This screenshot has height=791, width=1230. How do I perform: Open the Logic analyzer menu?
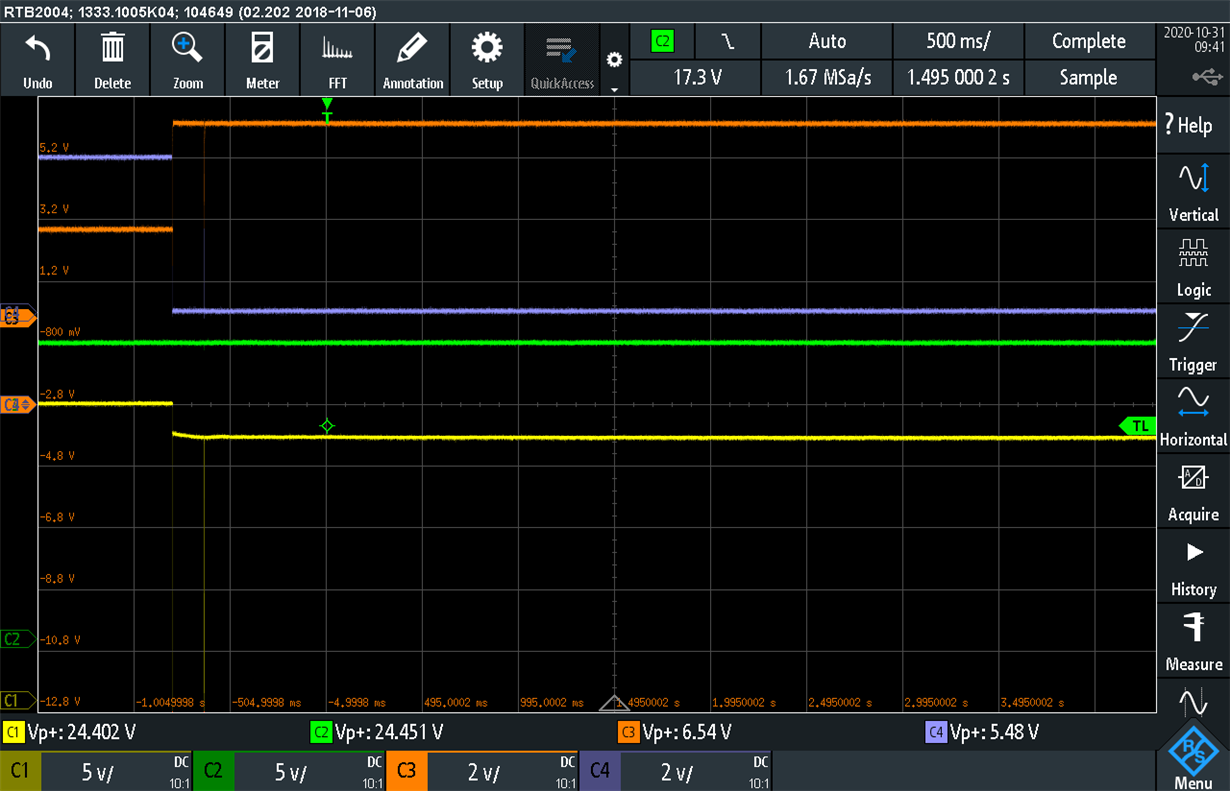tap(1193, 267)
